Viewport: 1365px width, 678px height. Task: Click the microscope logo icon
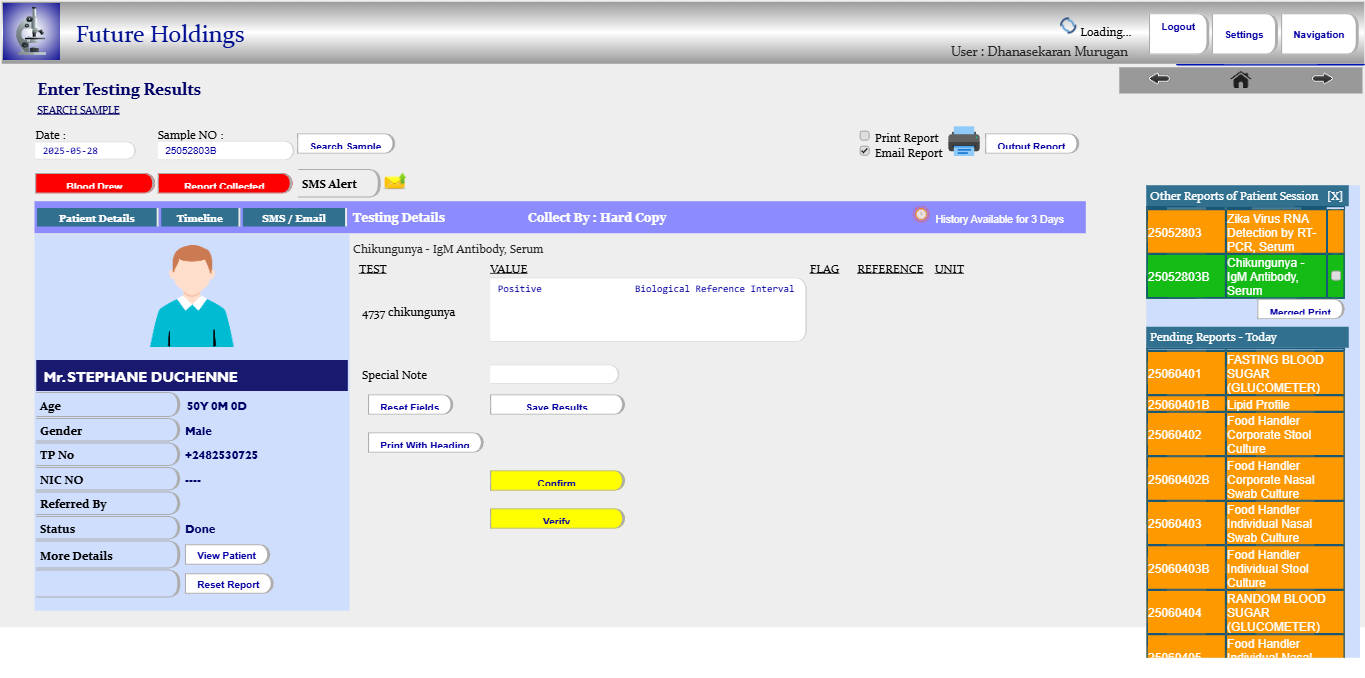pyautogui.click(x=31, y=32)
